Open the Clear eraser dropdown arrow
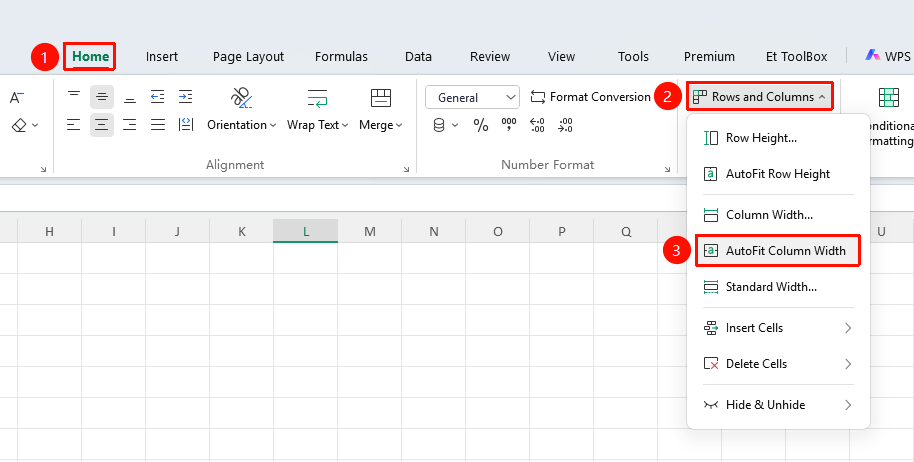Viewport: 914px width, 462px height. (35, 125)
